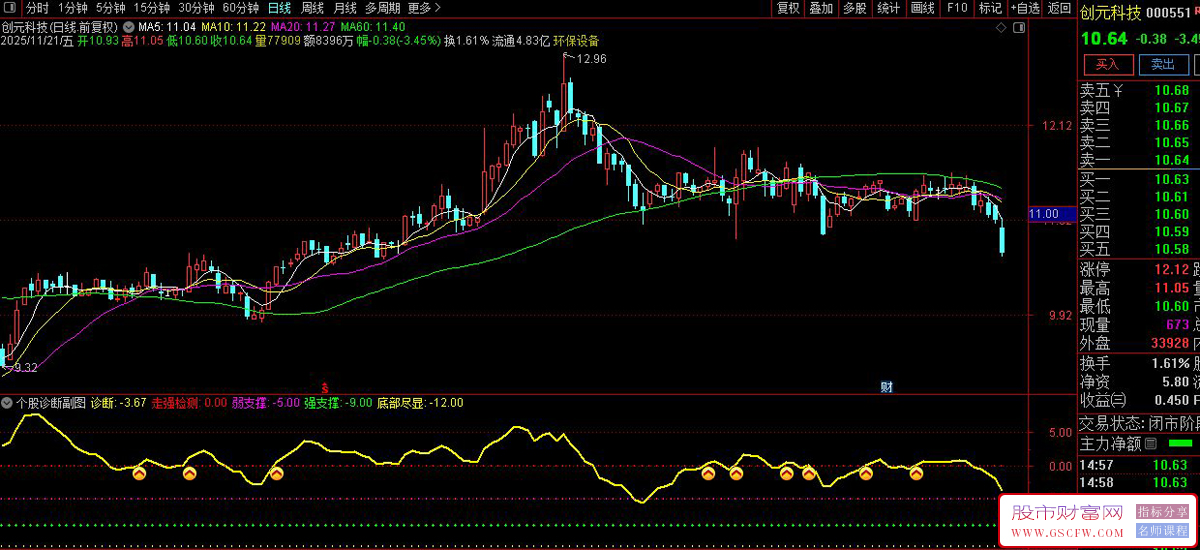Select the 30分钟 period tab
Image resolution: width=1200 pixels, height=550 pixels.
pyautogui.click(x=196, y=8)
